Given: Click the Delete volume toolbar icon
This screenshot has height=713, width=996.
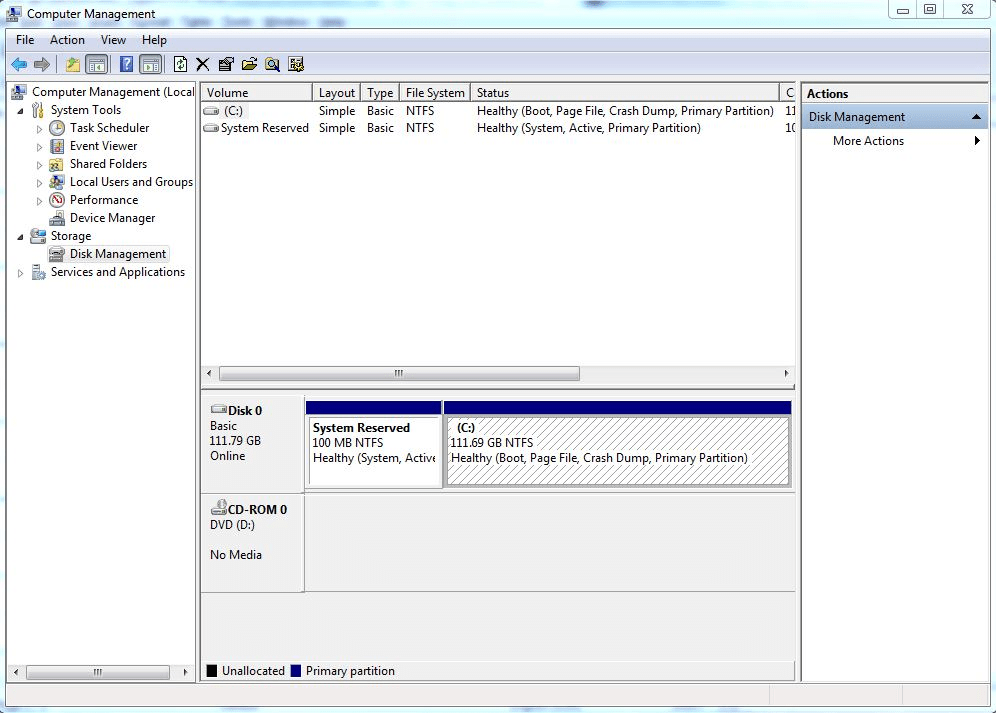Looking at the screenshot, I should (203, 63).
